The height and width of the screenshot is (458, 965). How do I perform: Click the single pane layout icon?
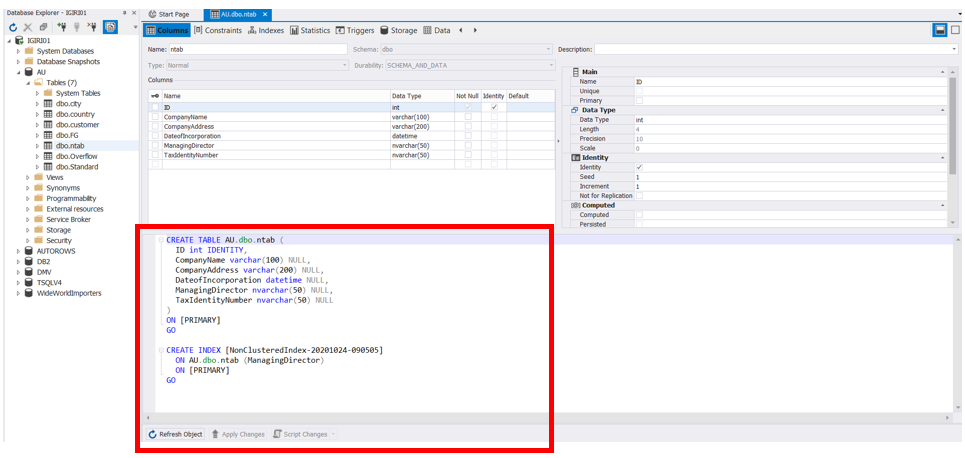click(955, 30)
